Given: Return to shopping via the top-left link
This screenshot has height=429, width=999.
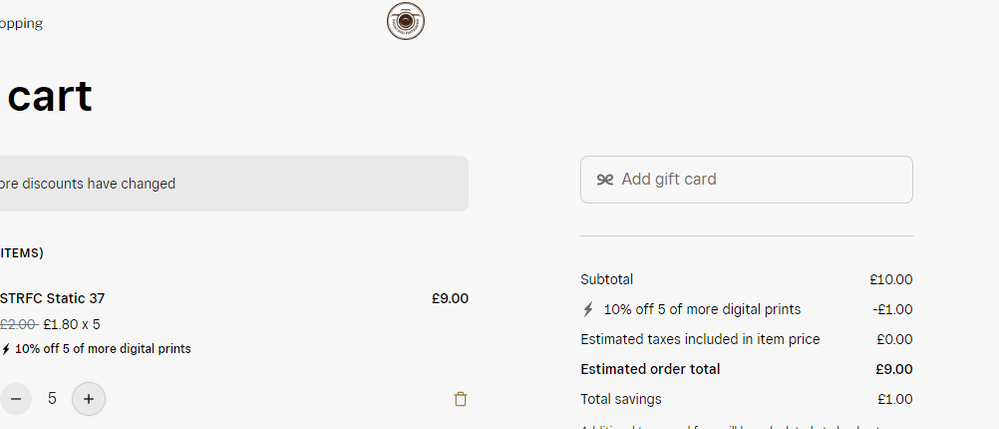Looking at the screenshot, I should [21, 24].
